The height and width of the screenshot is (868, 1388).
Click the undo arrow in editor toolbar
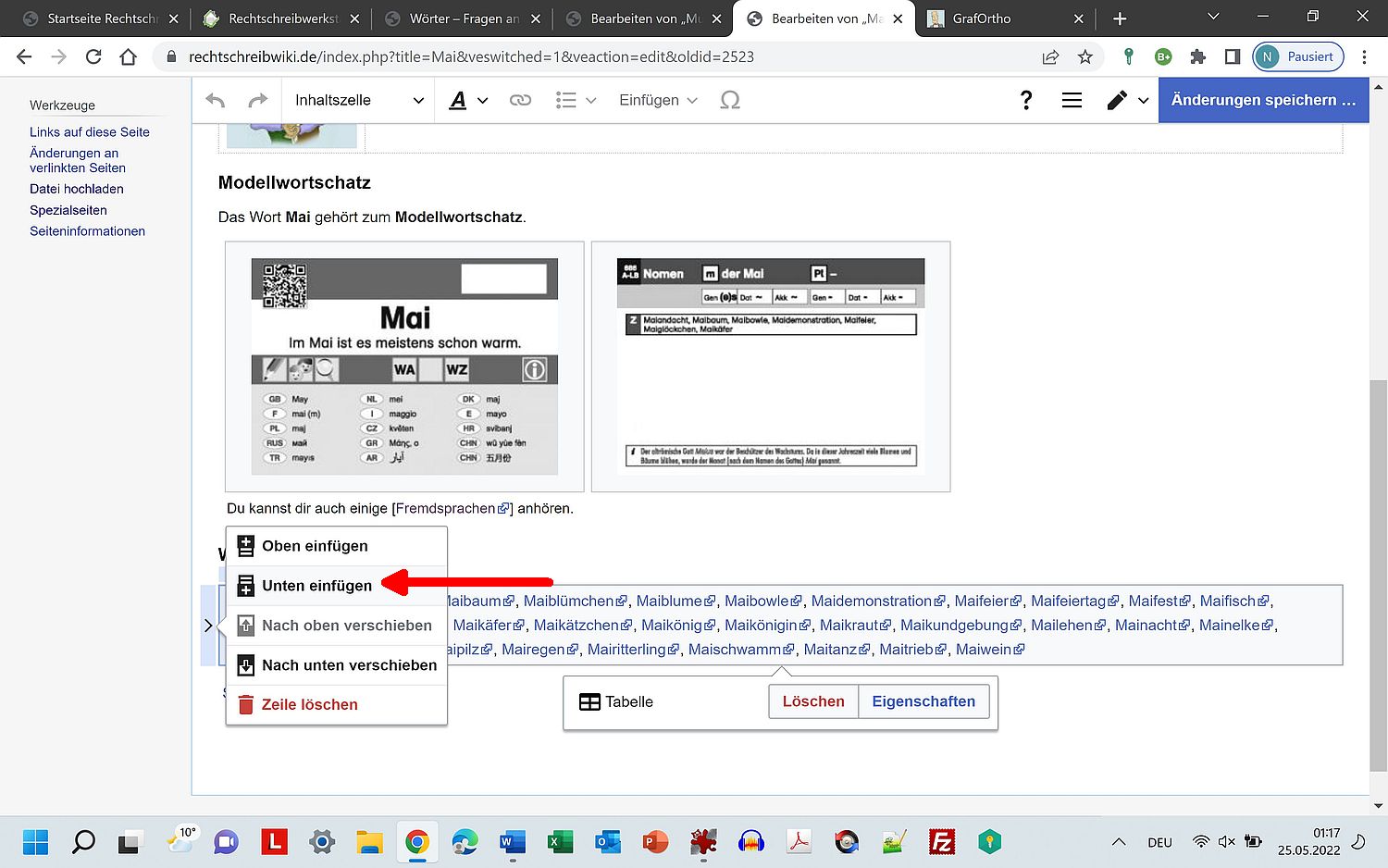[x=216, y=100]
